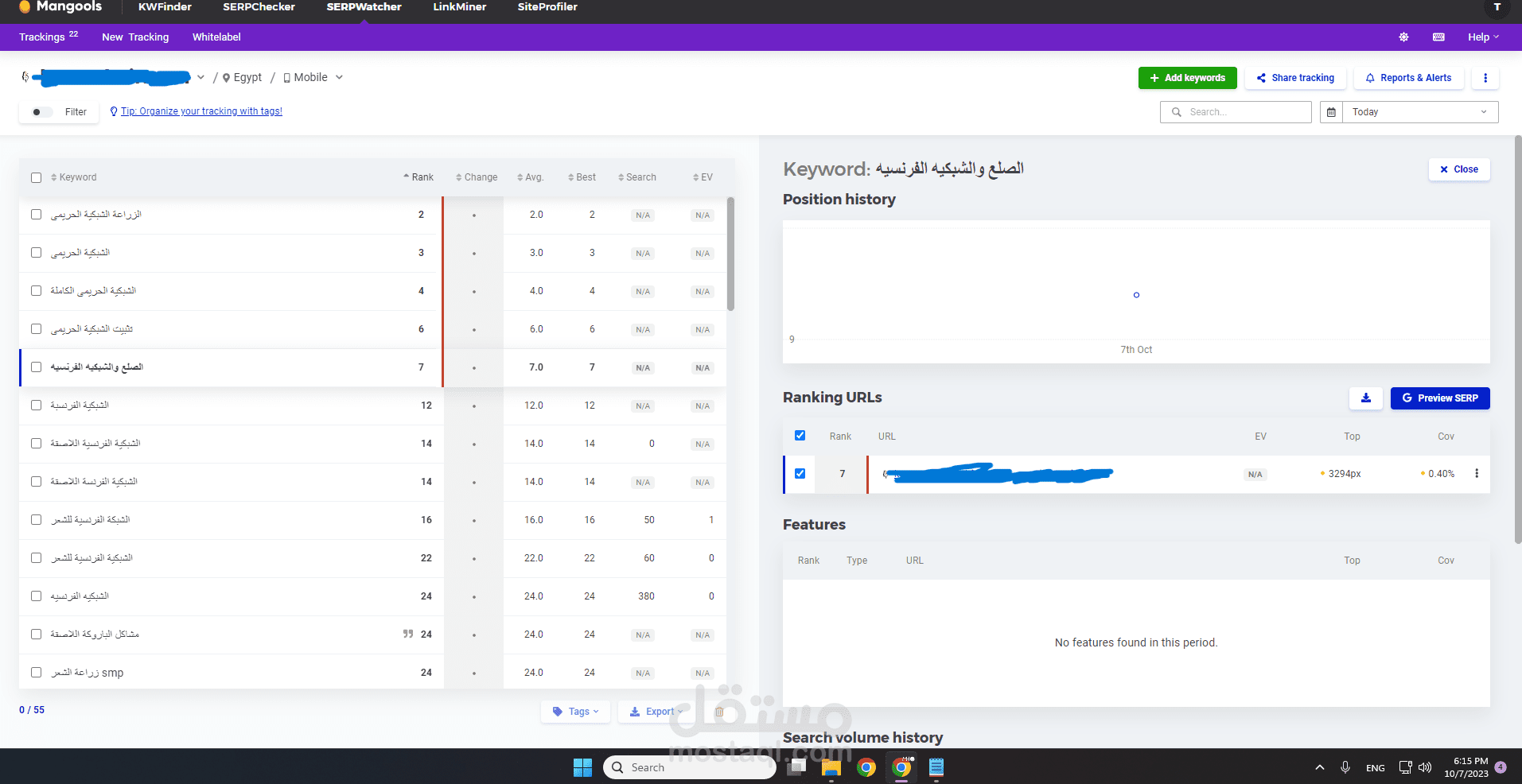Image resolution: width=1522 pixels, height=784 pixels.
Task: Toggle the Filter switch
Action: [x=41, y=112]
